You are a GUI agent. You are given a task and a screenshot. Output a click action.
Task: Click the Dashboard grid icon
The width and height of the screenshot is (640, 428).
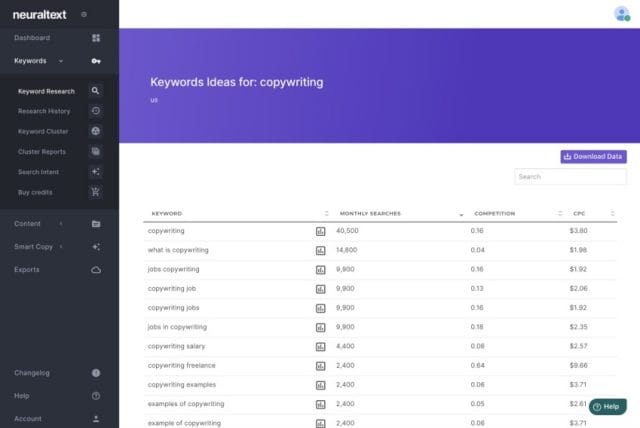point(96,38)
